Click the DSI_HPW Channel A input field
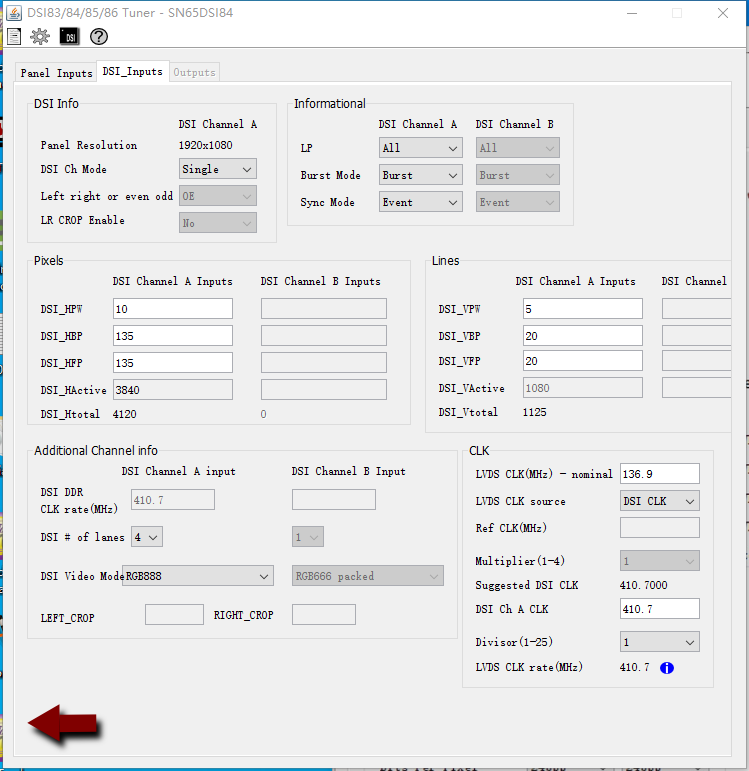The width and height of the screenshot is (749, 771). coord(173,309)
